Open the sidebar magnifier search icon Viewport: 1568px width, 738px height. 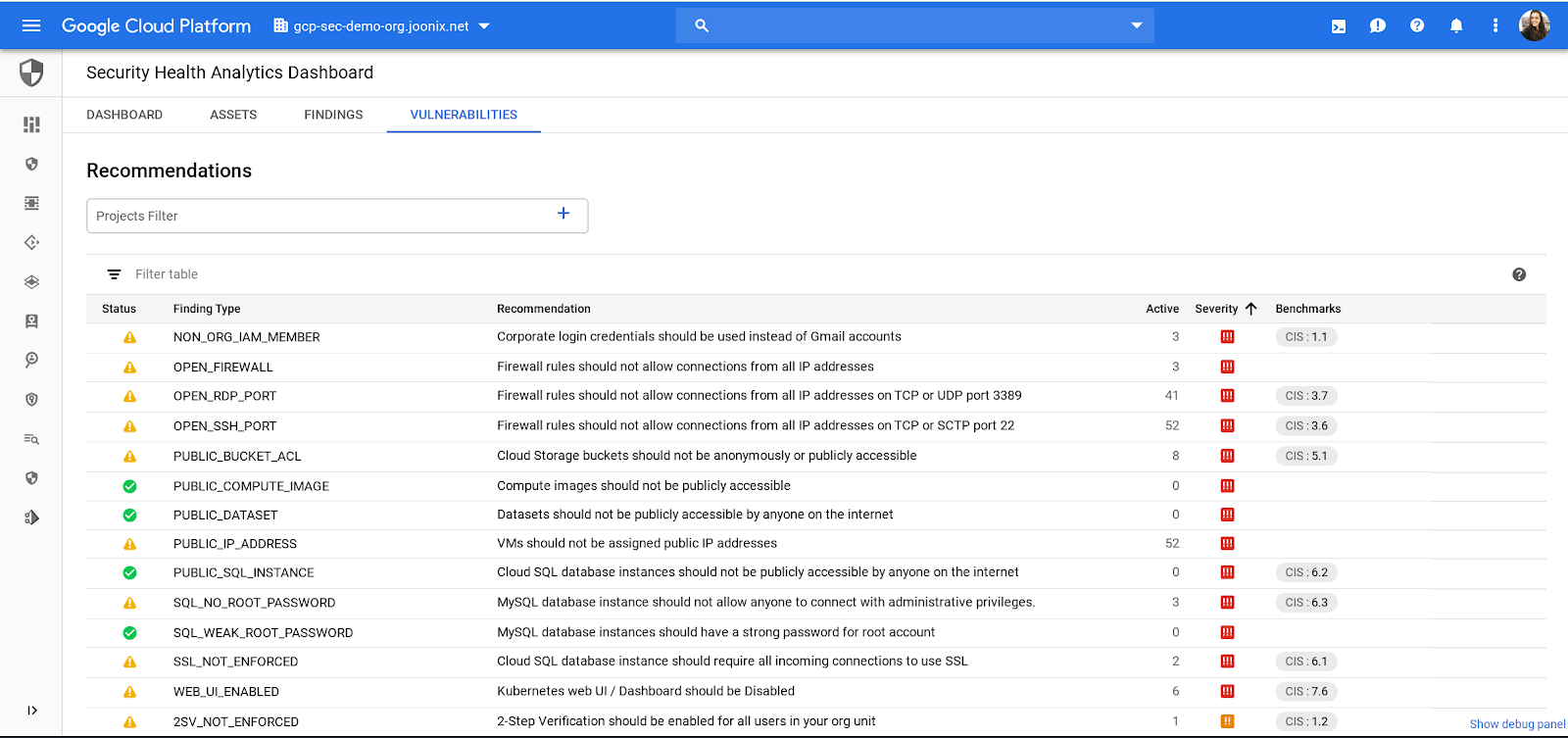point(31,360)
